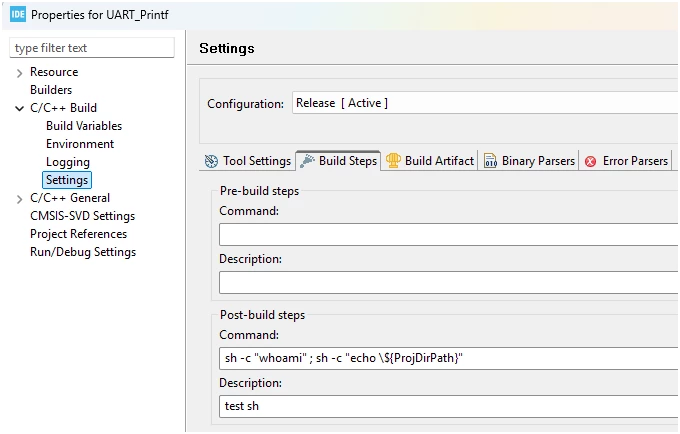
Task: Click the Error Parsers red icon
Action: coord(590,162)
